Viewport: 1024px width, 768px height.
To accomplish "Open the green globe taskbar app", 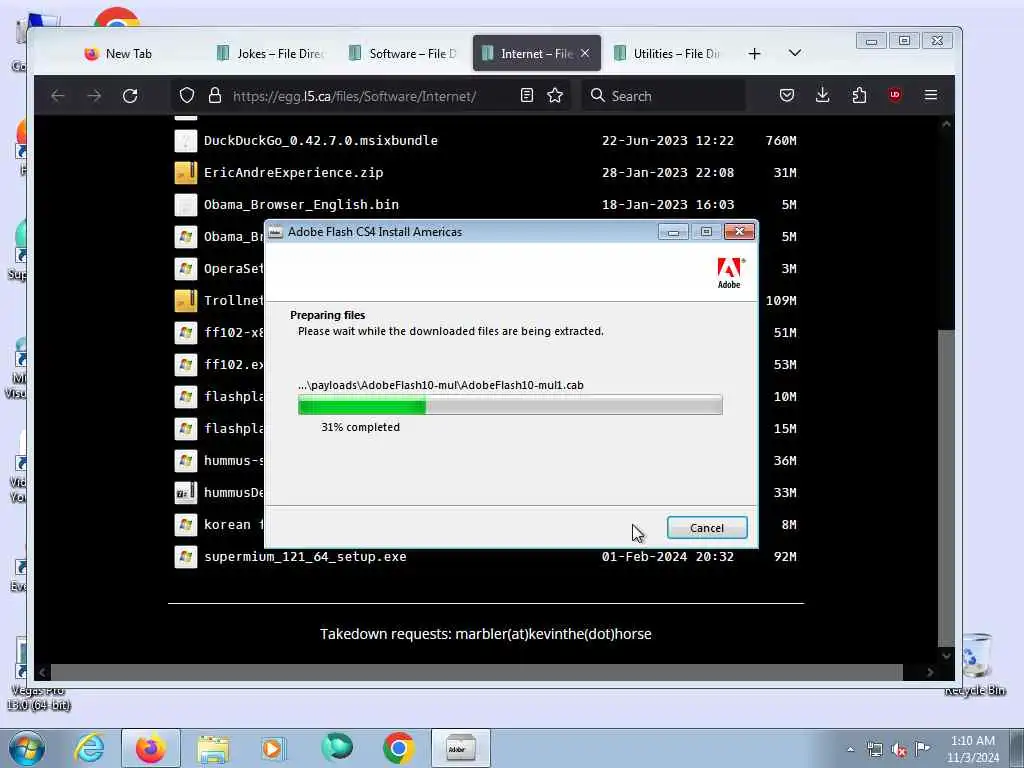I will 337,748.
